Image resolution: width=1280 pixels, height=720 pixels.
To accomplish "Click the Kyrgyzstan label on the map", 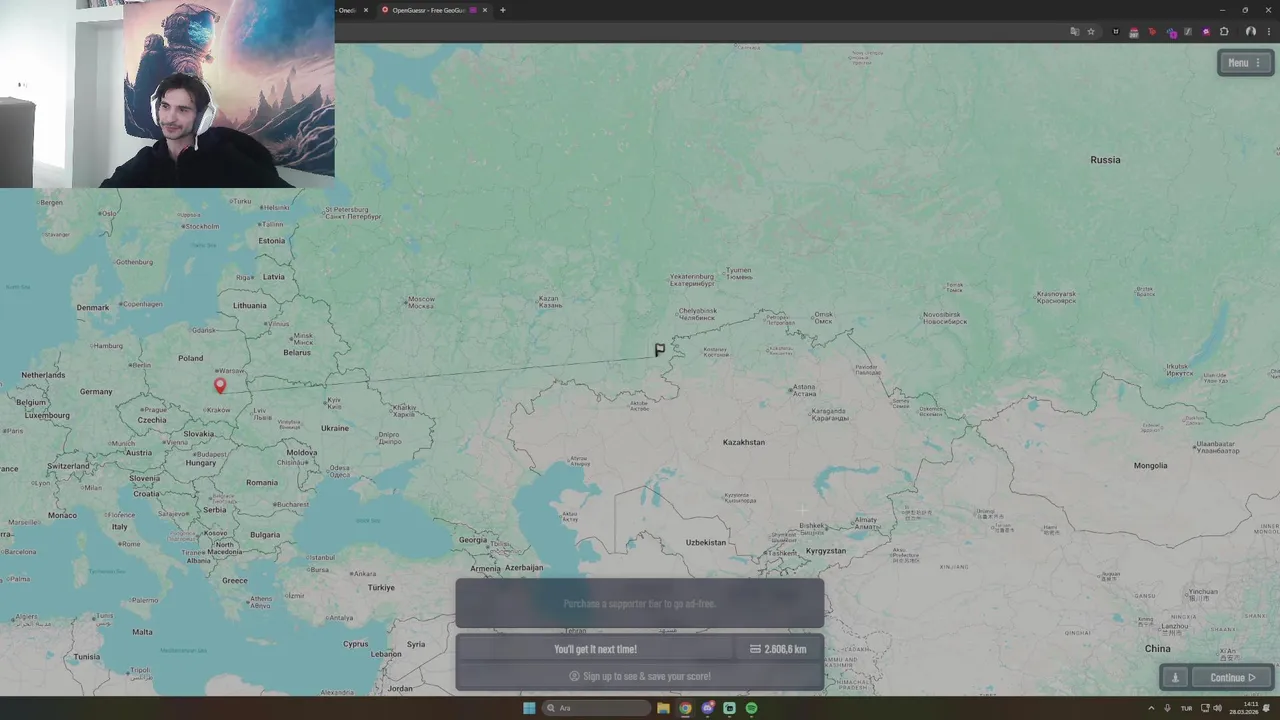I will pyautogui.click(x=826, y=551).
